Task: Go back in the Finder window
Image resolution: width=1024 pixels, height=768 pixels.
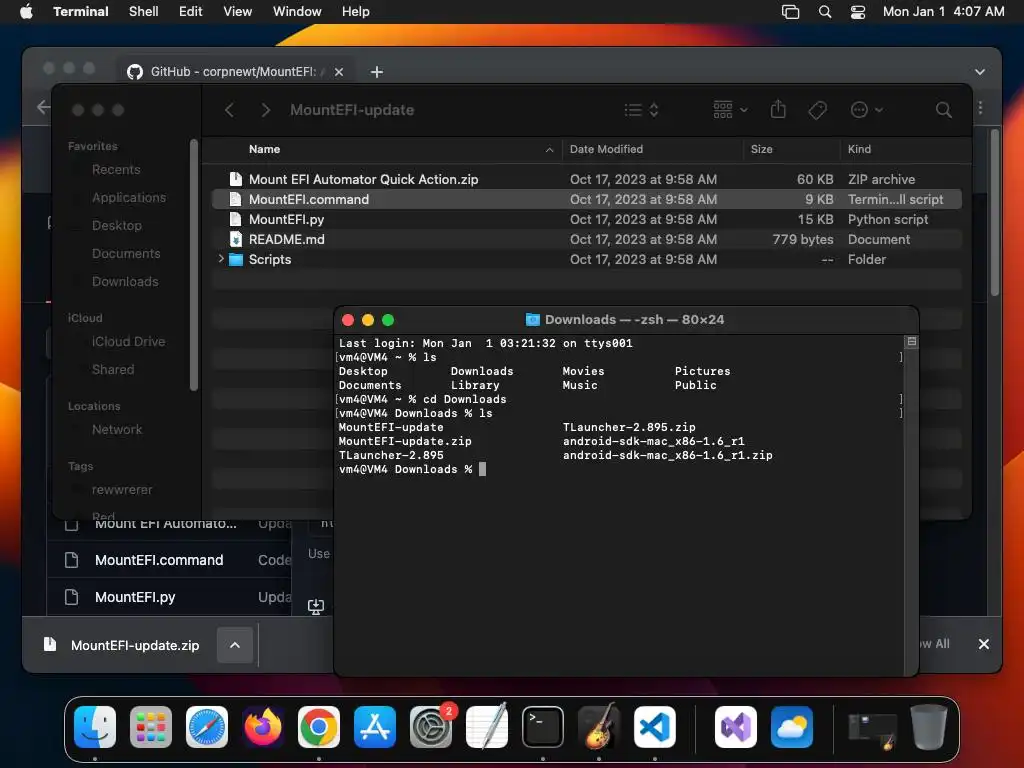Action: pos(229,110)
